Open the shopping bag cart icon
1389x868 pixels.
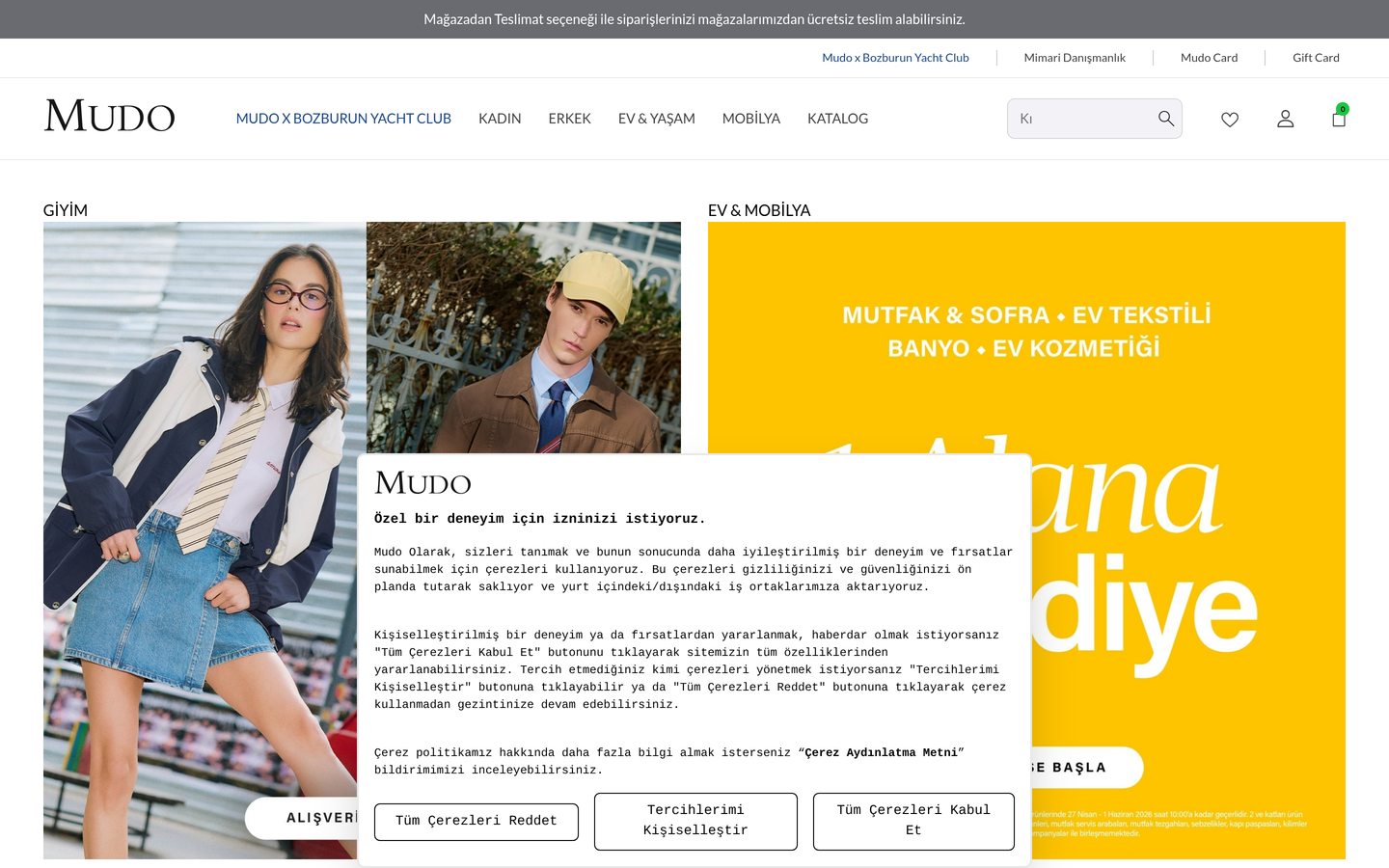[x=1339, y=117]
